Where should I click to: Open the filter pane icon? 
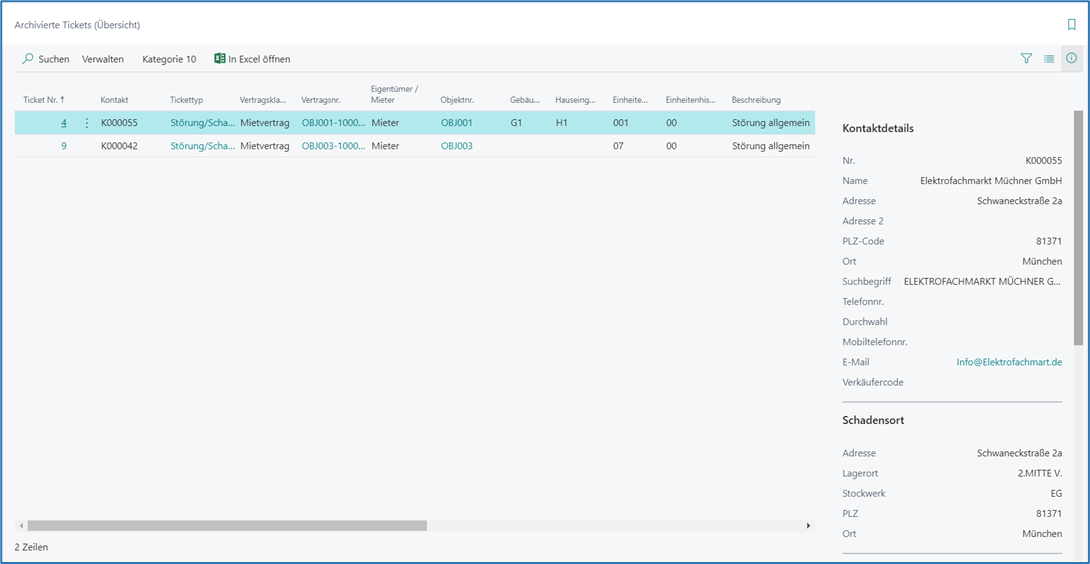(1026, 59)
